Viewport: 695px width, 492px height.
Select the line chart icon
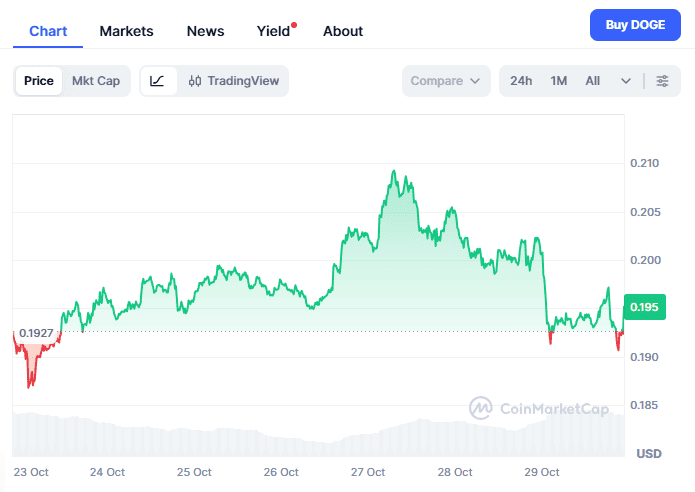coord(158,81)
